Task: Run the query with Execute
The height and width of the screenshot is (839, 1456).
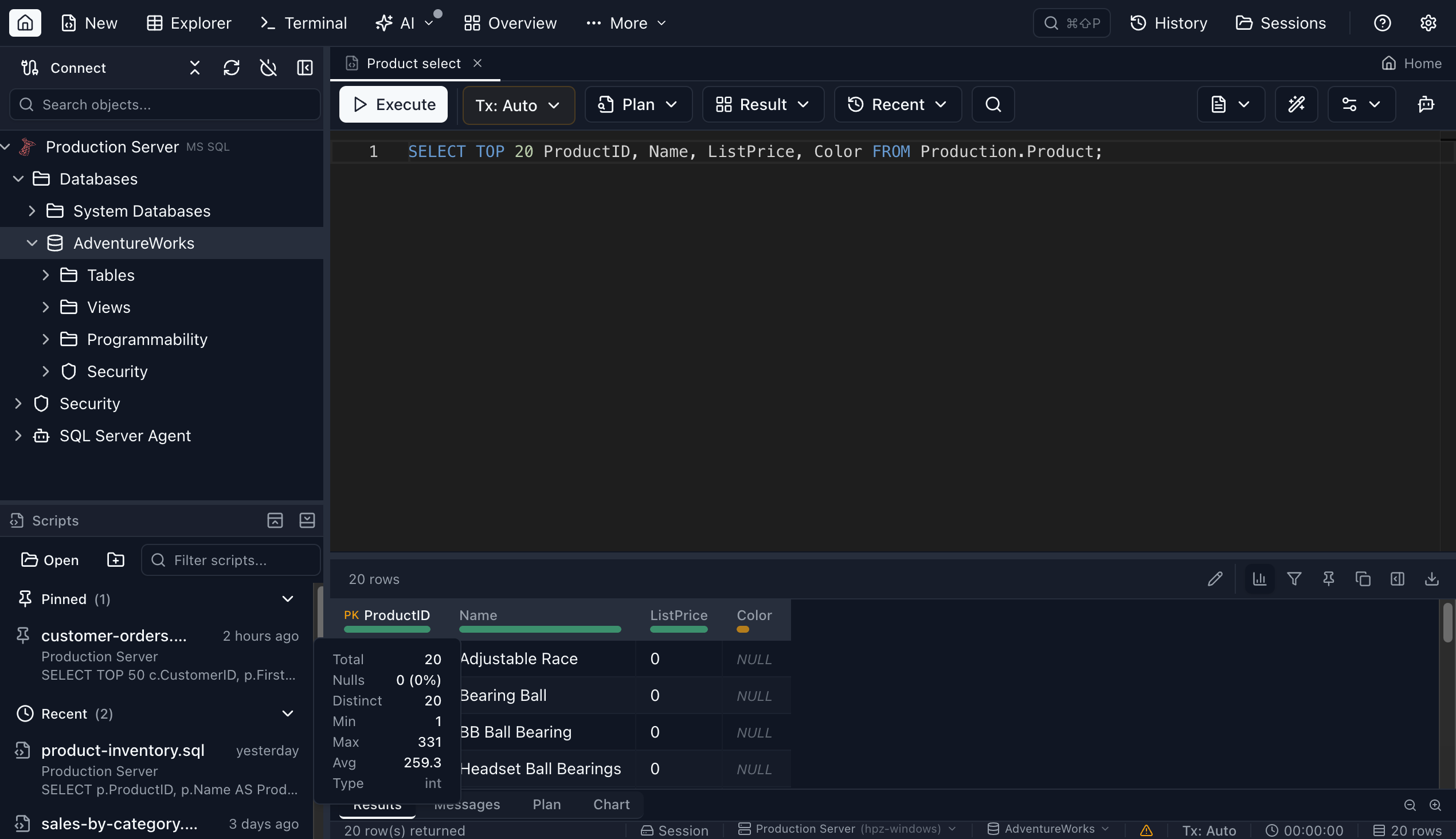Action: click(393, 104)
